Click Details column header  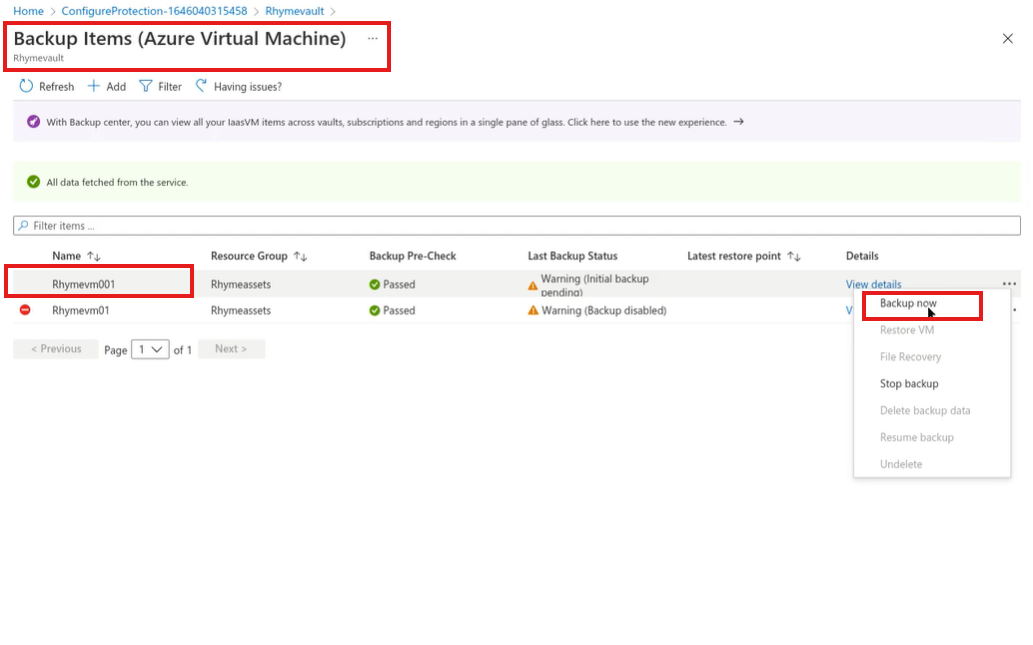(x=862, y=256)
